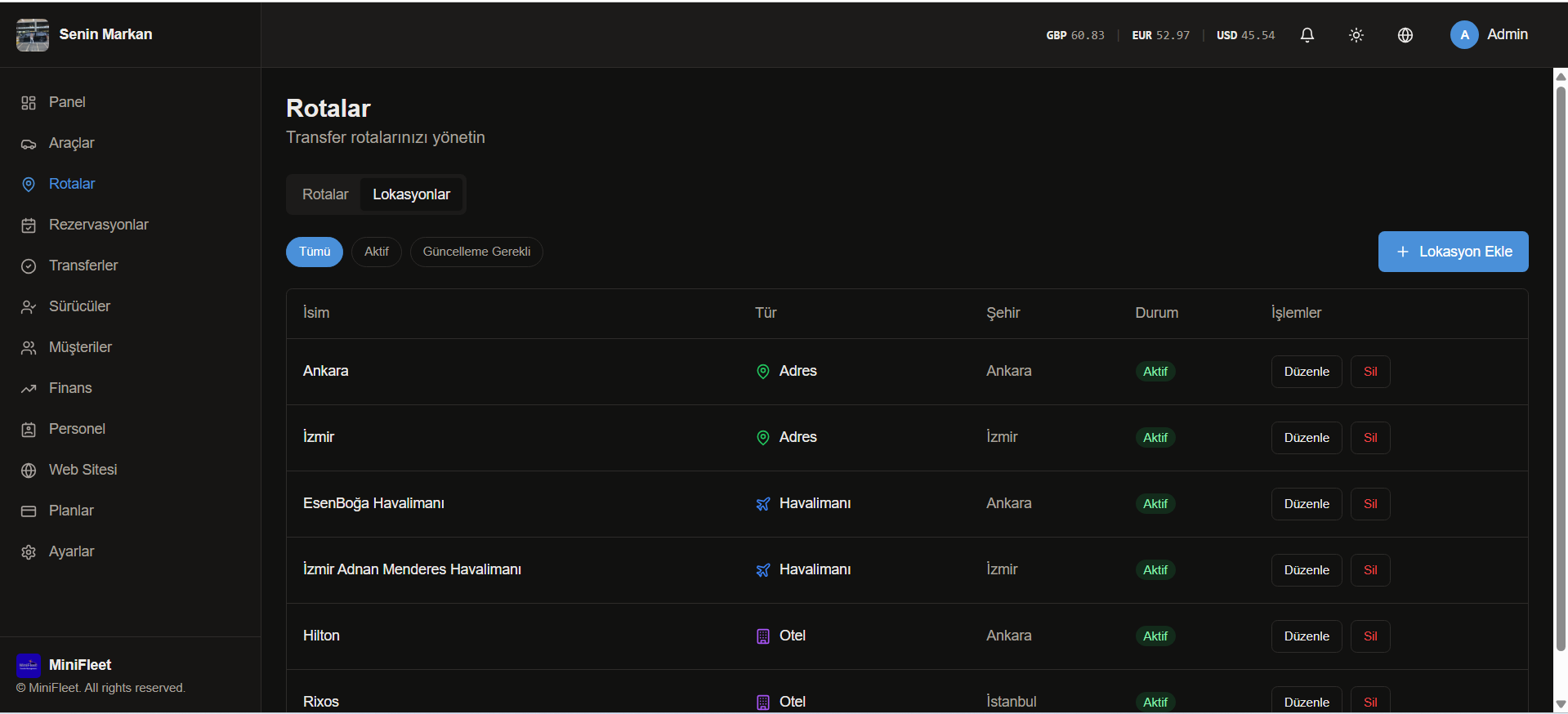The height and width of the screenshot is (714, 1568).
Task: Click the EsenBoğa Havalimanı name cell
Action: tap(373, 503)
